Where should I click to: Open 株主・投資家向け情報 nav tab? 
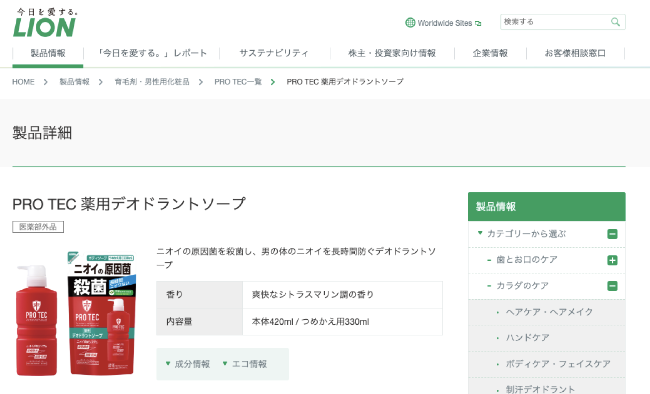point(392,53)
